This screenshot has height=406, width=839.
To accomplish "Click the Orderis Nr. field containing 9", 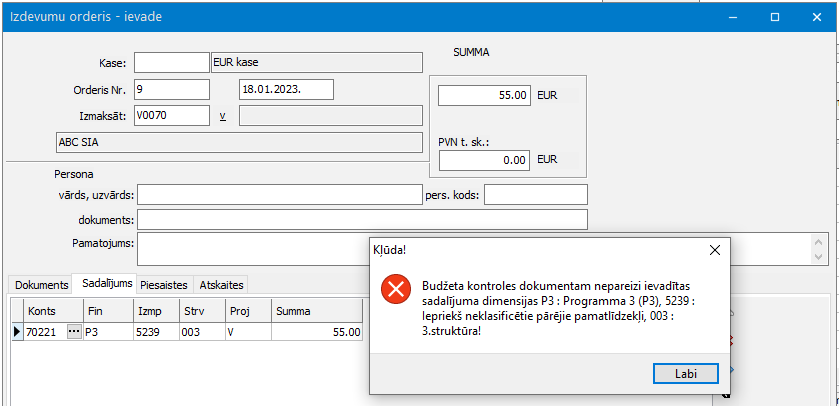I will [x=172, y=89].
